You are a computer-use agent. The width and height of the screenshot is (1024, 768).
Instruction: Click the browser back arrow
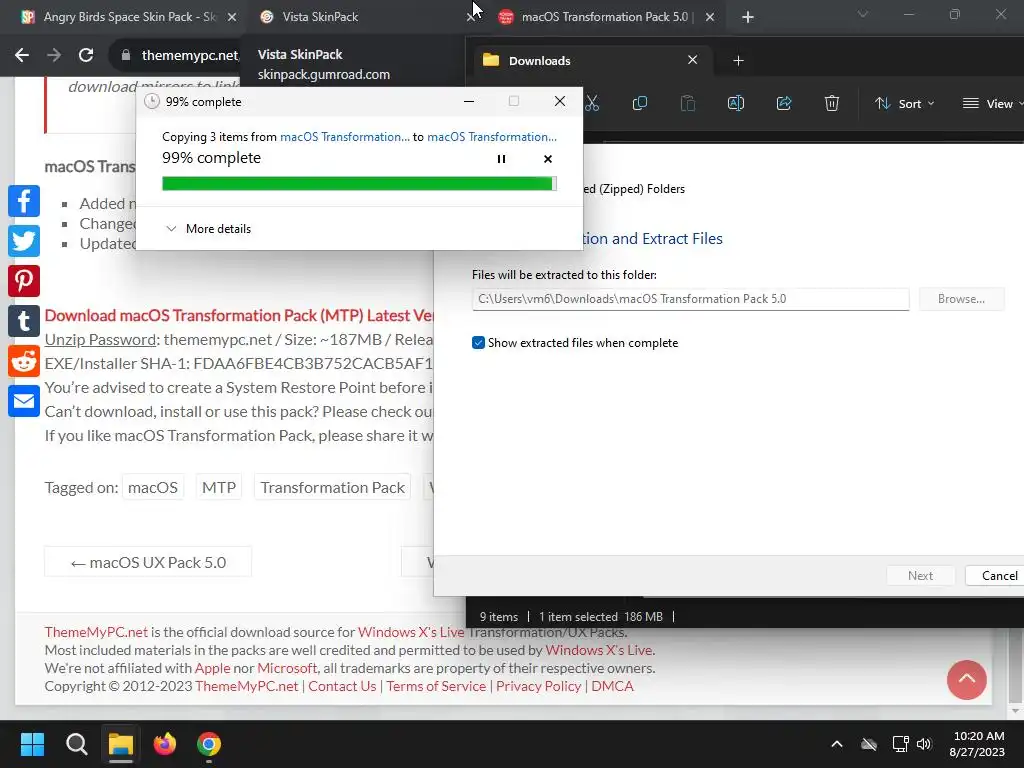tap(22, 56)
